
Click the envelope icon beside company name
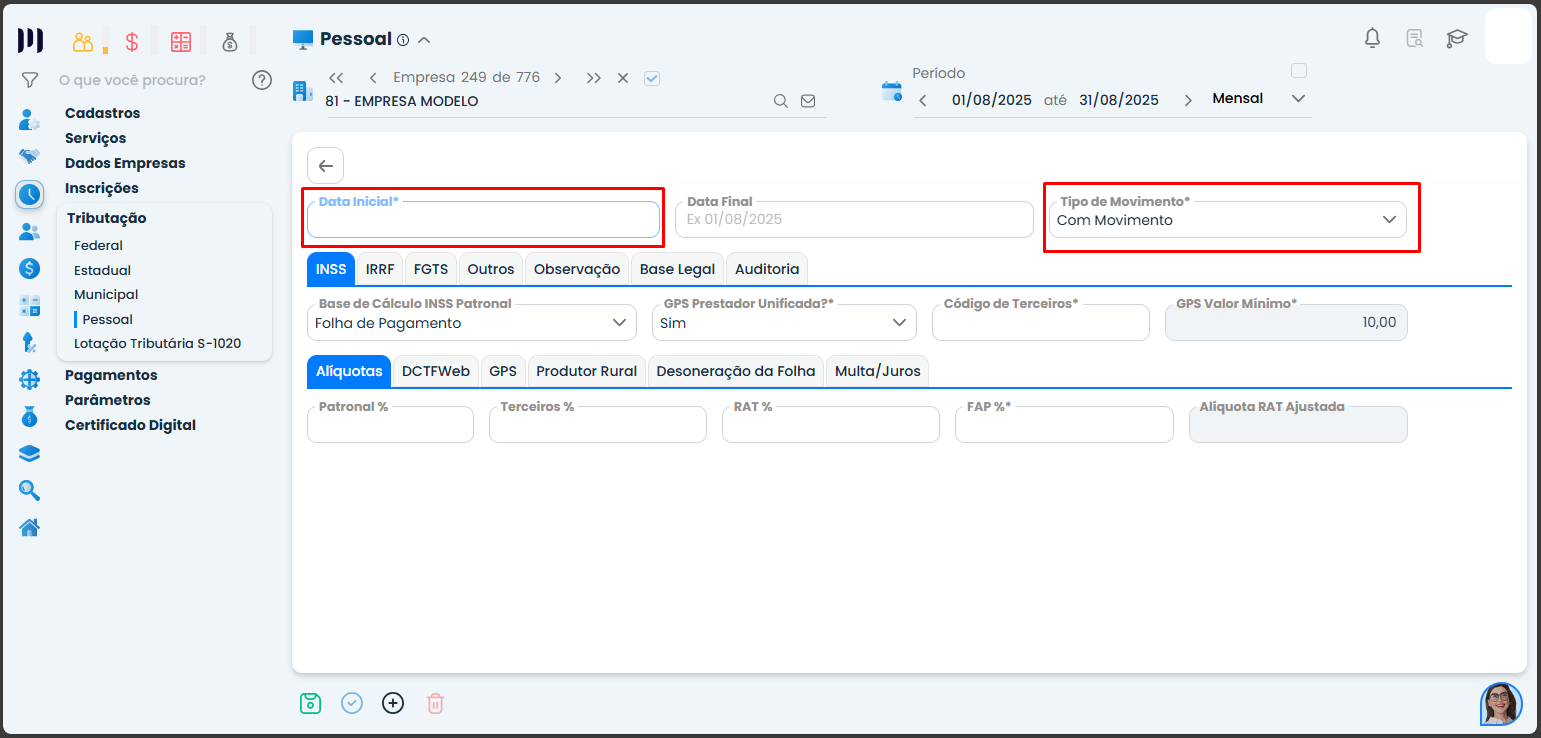pos(808,101)
